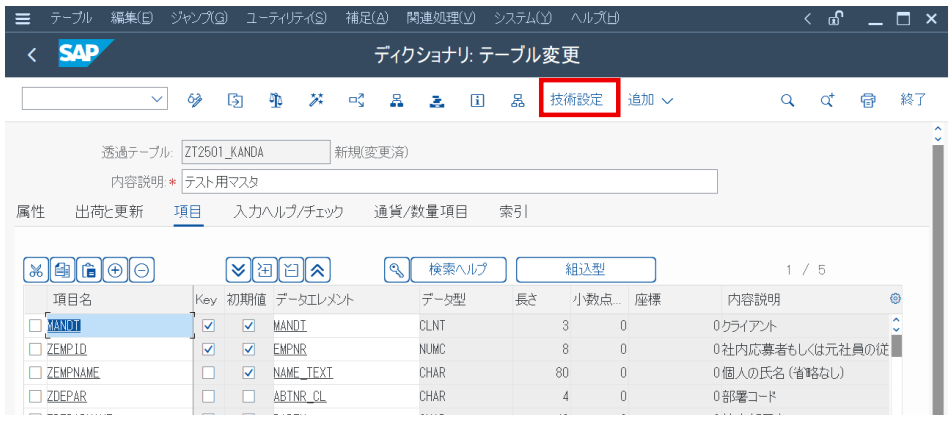This screenshot has width=950, height=432.
Task: Click the 内容説明 input field
Action: (x=449, y=182)
